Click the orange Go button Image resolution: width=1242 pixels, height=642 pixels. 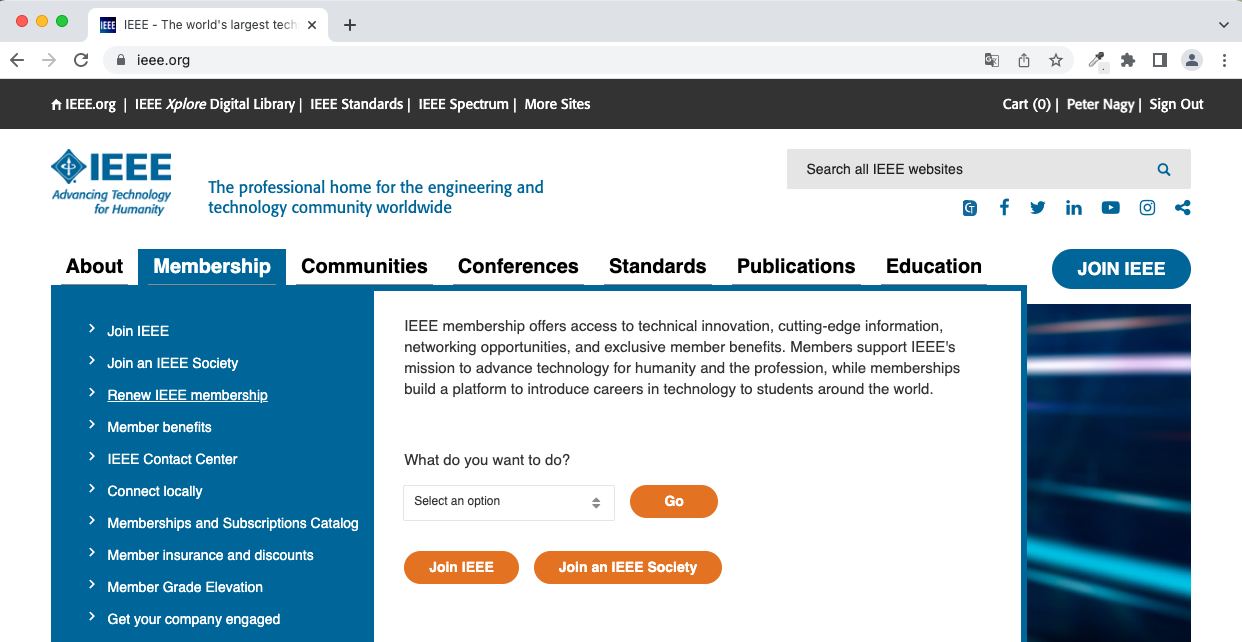click(674, 501)
